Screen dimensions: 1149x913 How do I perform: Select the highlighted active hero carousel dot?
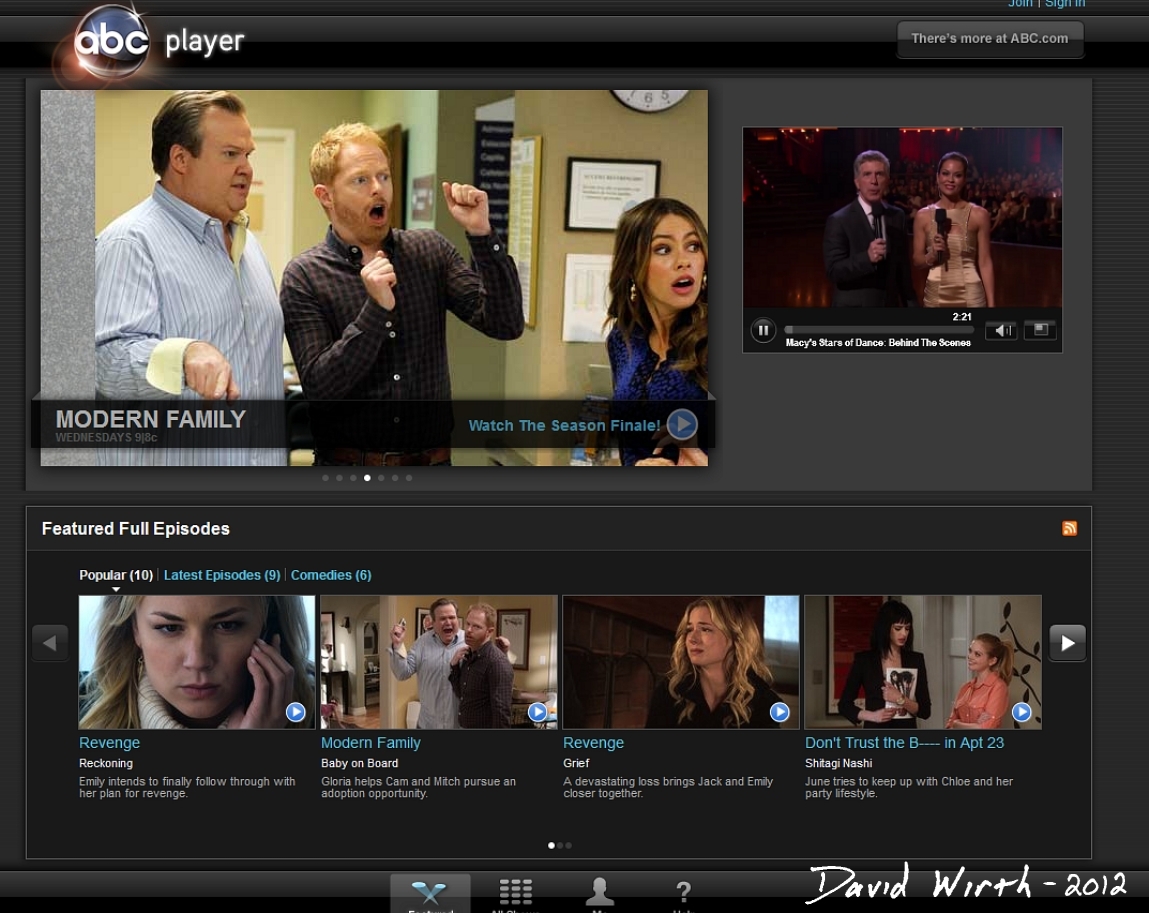point(367,478)
